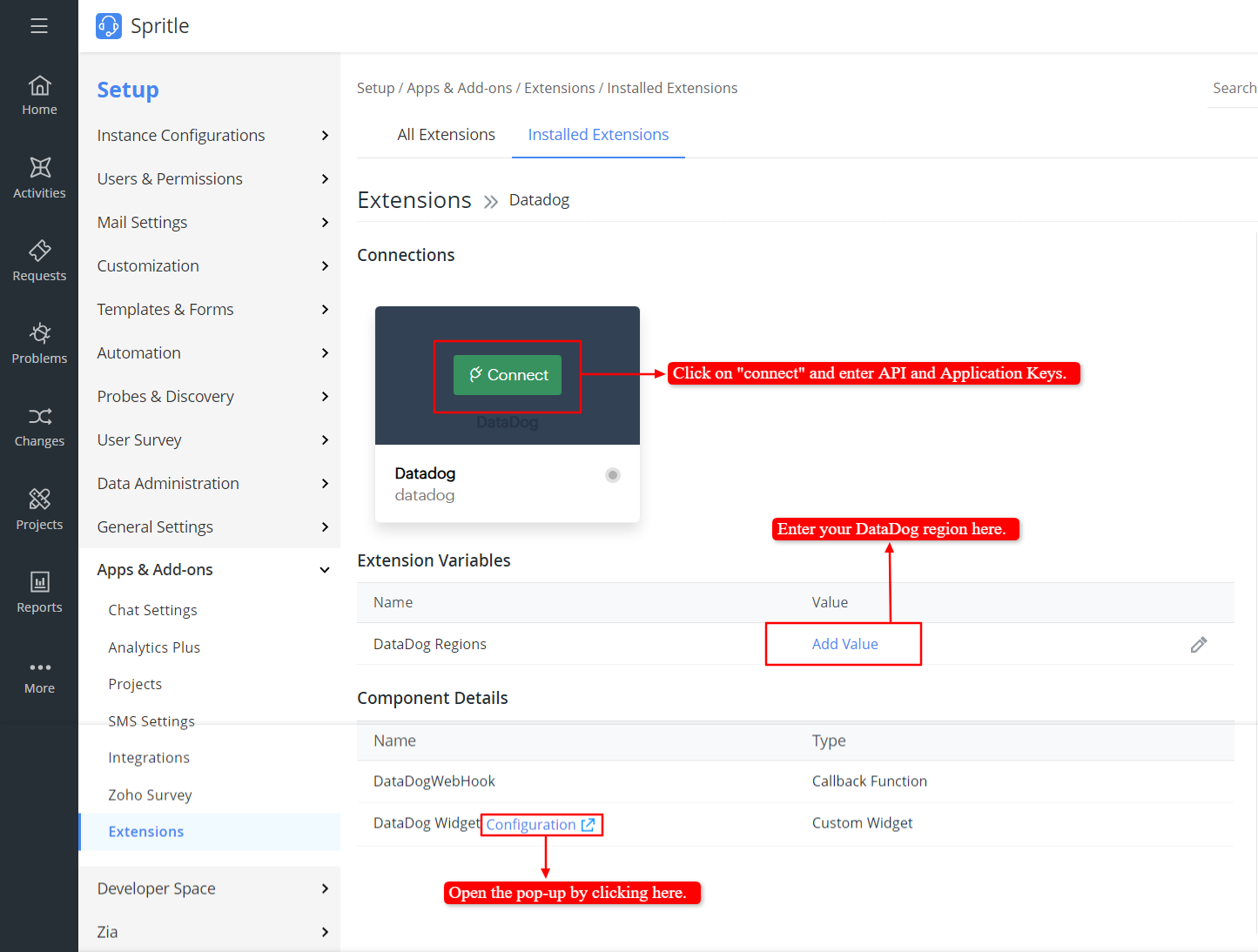Image resolution: width=1258 pixels, height=952 pixels.
Task: Open the hamburger navigation menu
Action: [38, 26]
